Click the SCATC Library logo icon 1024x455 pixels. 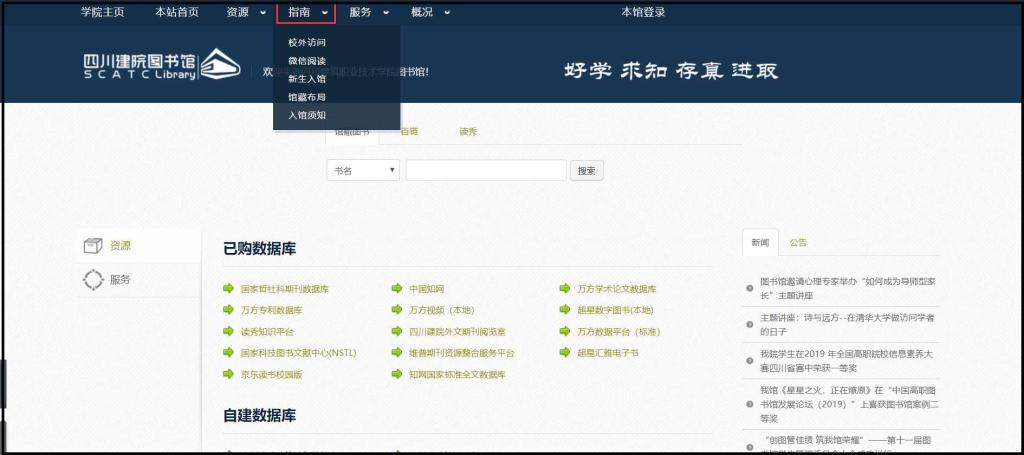click(x=220, y=65)
